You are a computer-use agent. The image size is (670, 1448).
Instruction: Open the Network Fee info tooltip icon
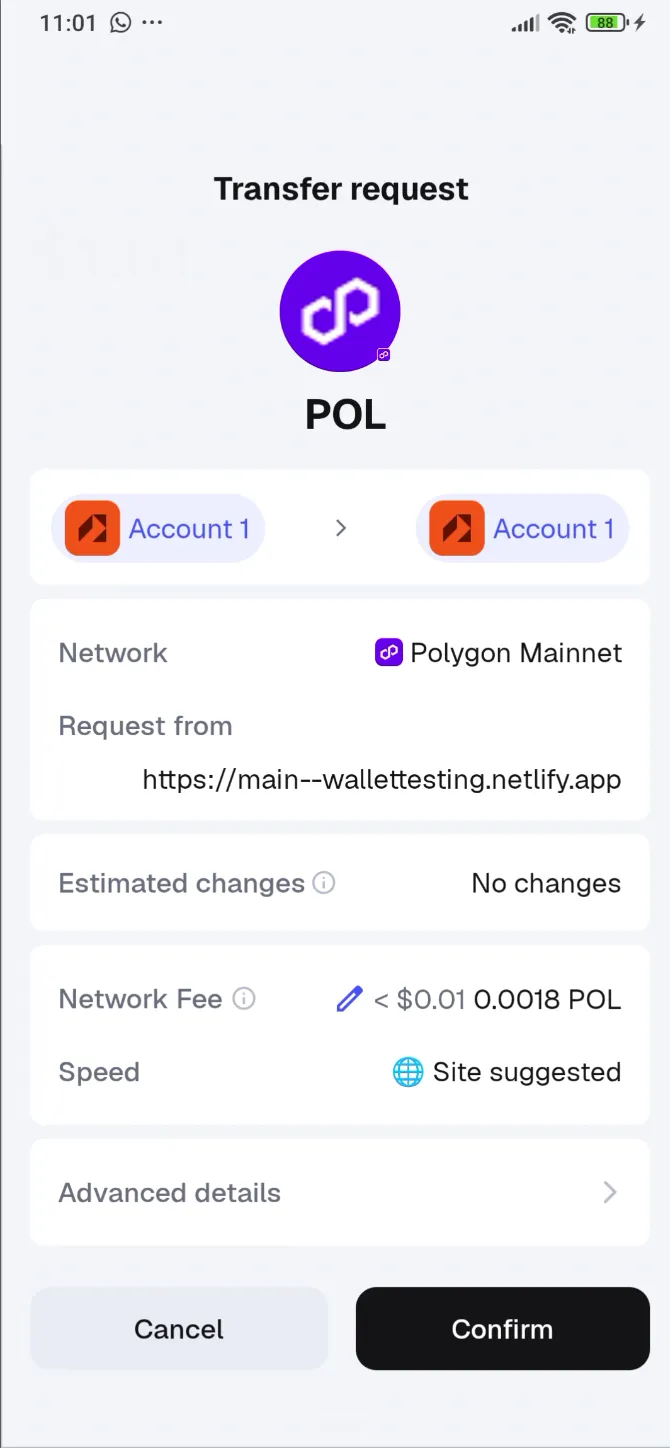(x=243, y=998)
